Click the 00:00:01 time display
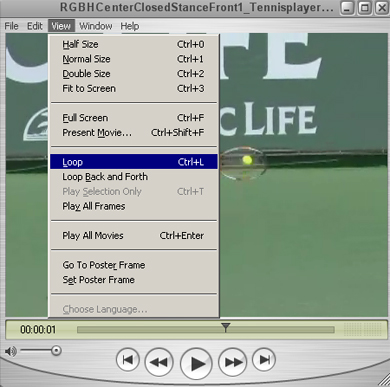Image resolution: width=390 pixels, height=387 pixels. (x=38, y=330)
